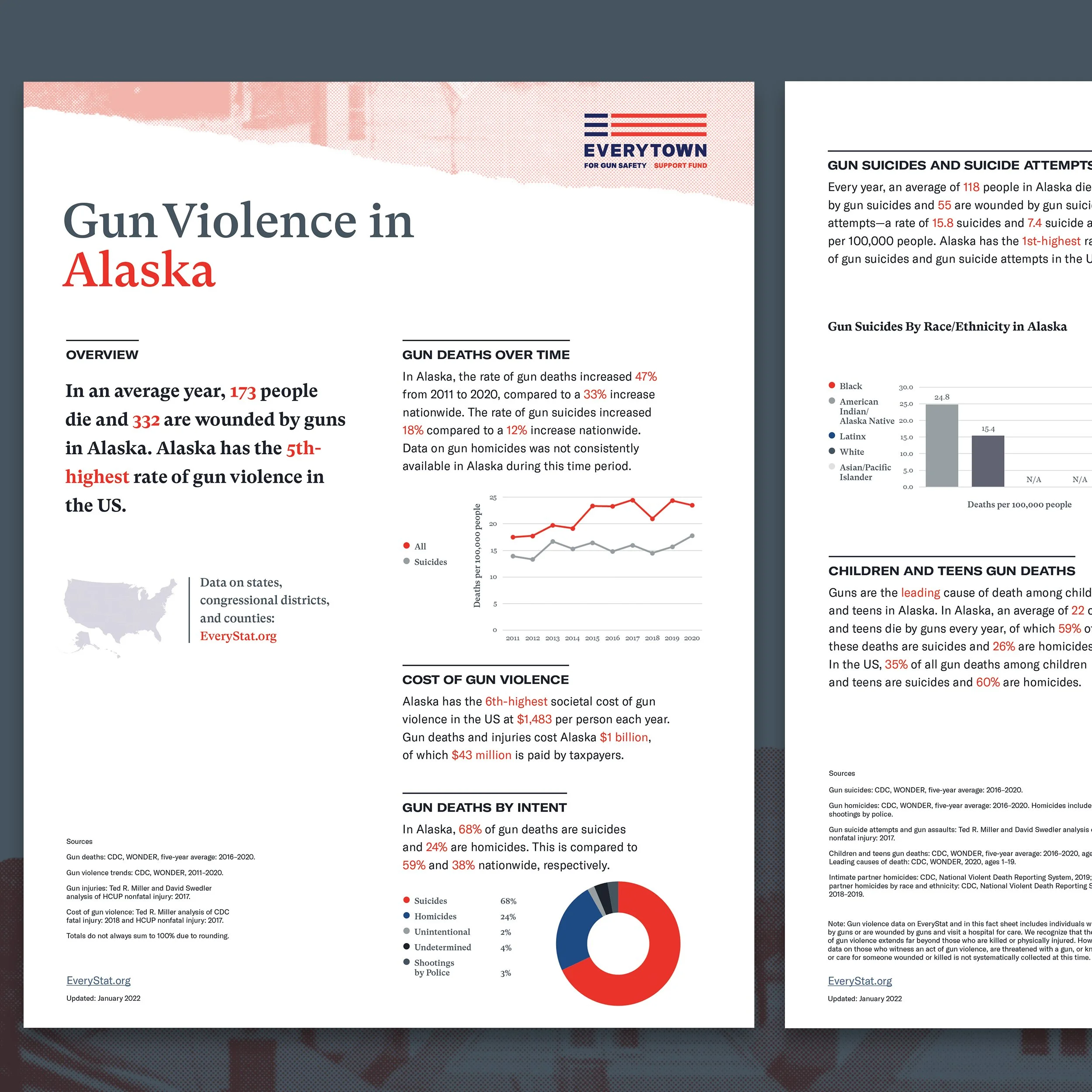
Task: Click the red '$43 million' amount
Action: (481, 755)
